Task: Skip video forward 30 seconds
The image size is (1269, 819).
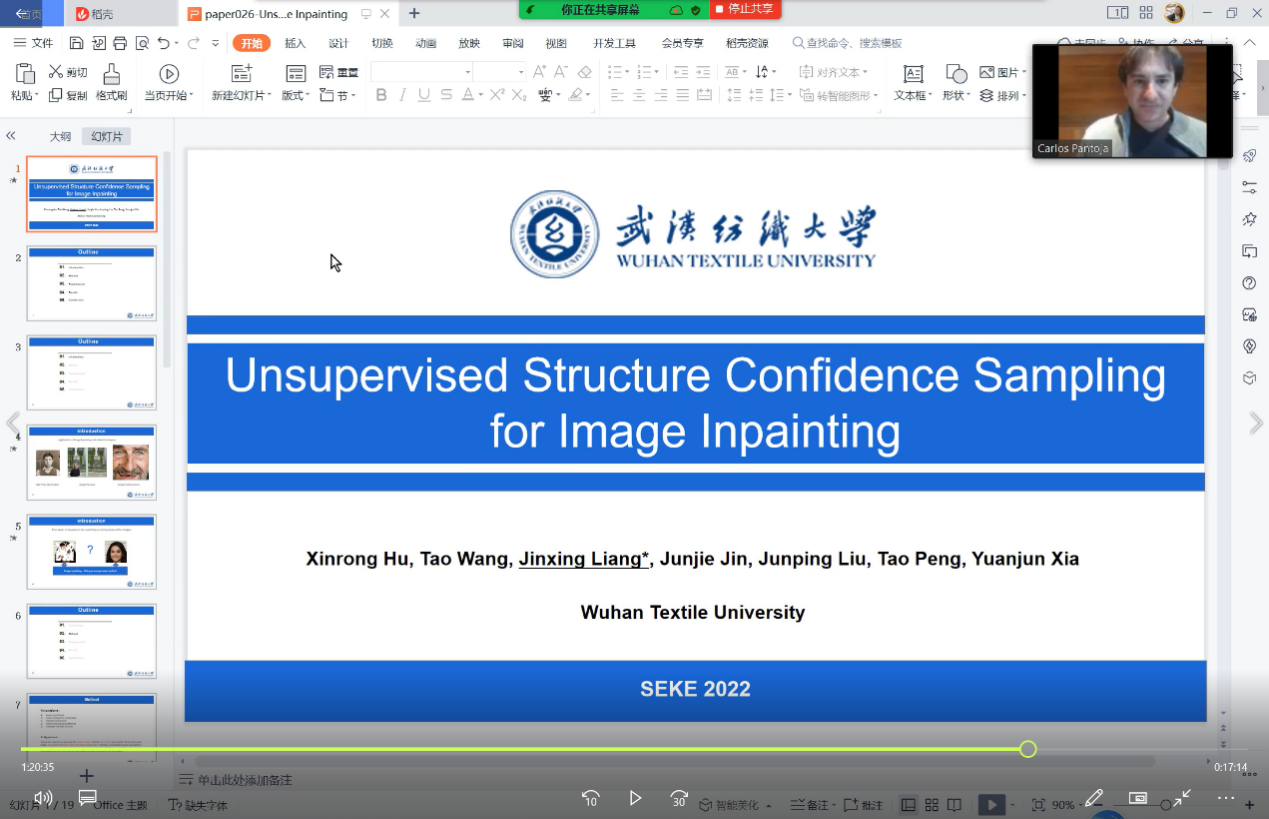Action: pos(679,798)
